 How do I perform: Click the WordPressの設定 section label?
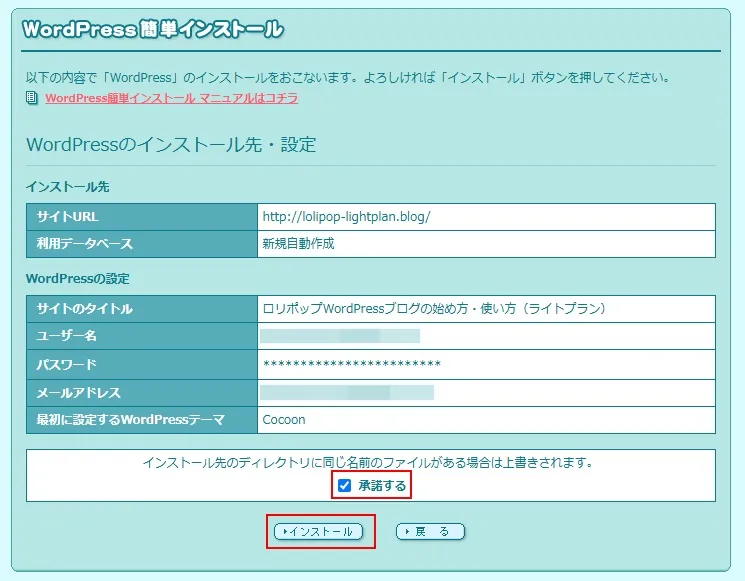(x=77, y=279)
